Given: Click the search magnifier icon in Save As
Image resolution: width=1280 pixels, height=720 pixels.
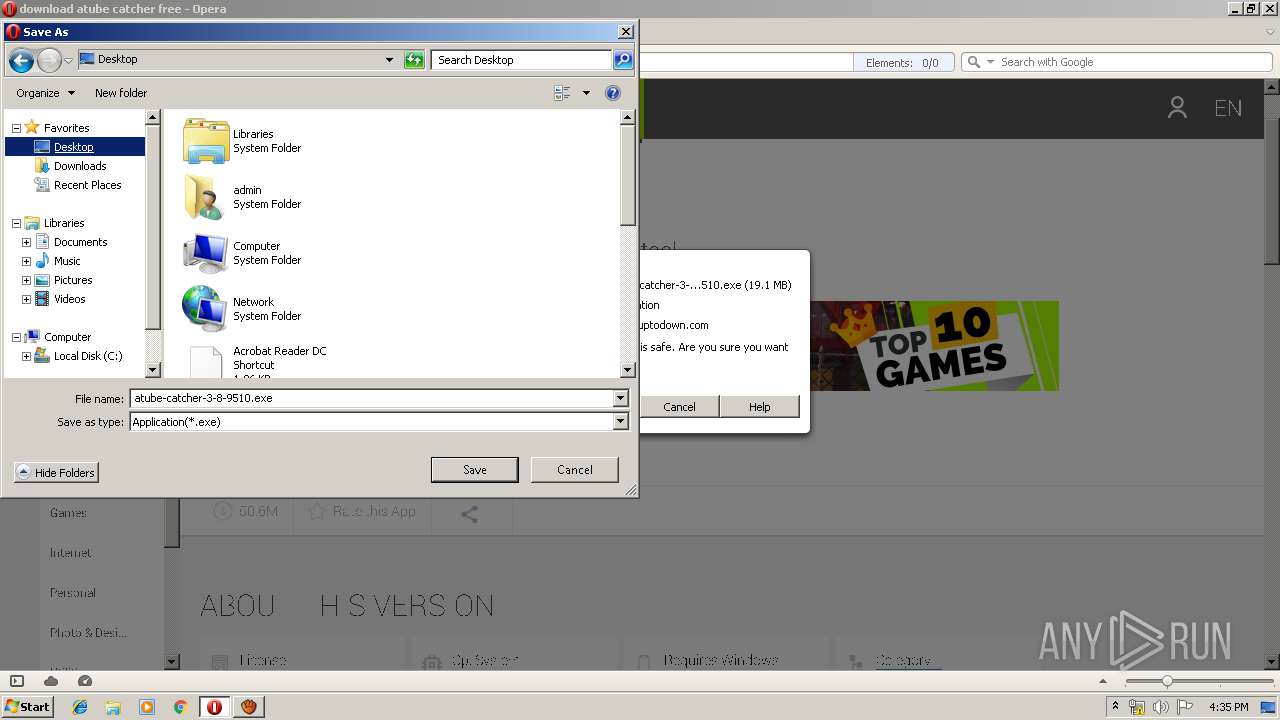Looking at the screenshot, I should point(623,60).
